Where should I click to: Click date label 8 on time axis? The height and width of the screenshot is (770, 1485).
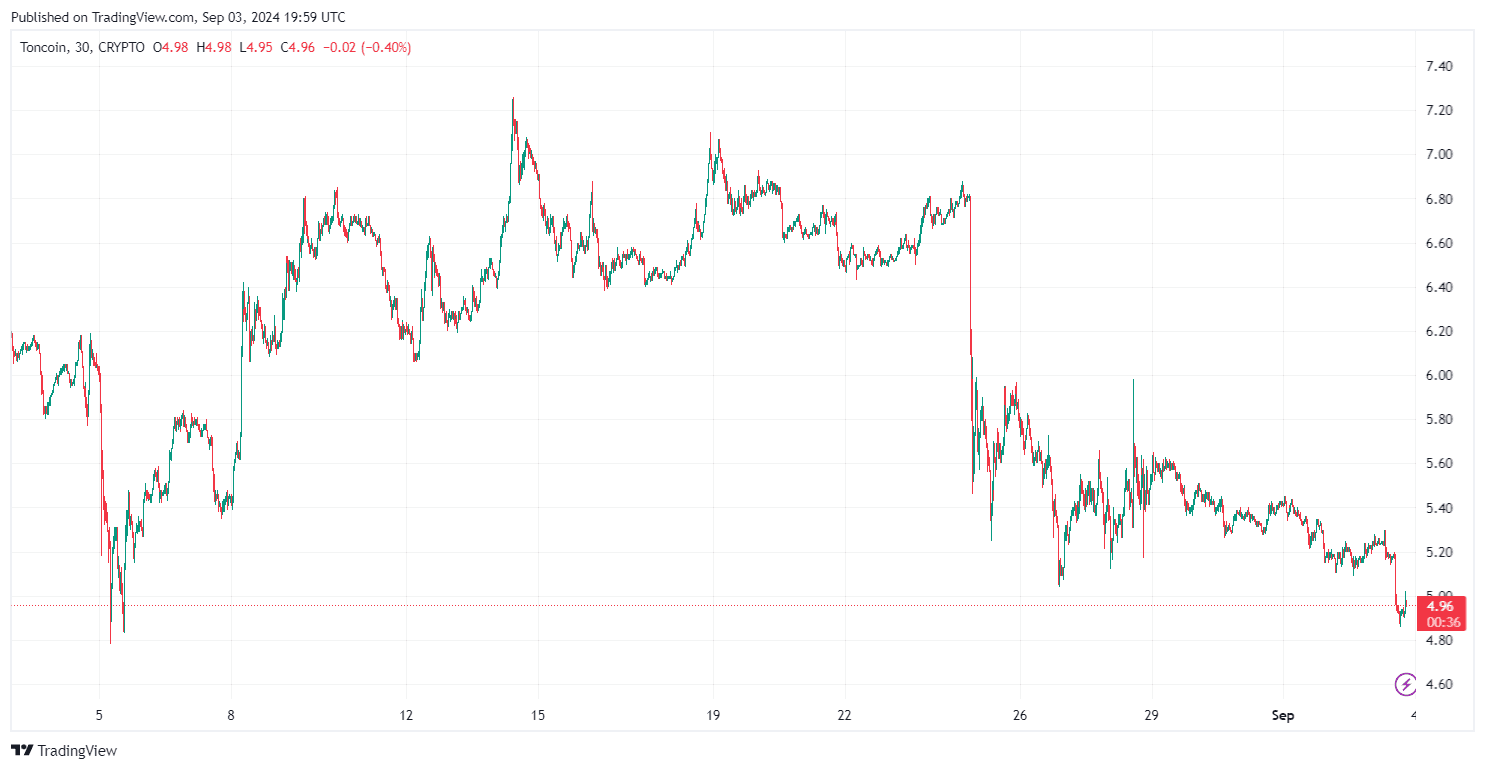tap(231, 715)
